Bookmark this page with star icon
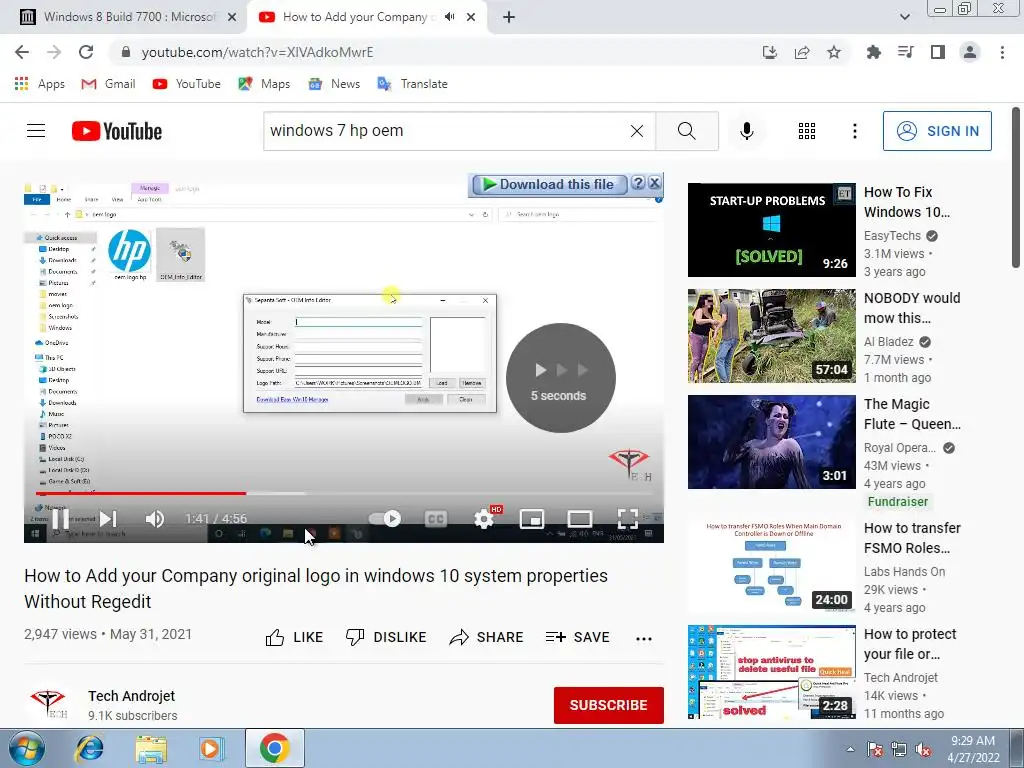 pos(834,52)
